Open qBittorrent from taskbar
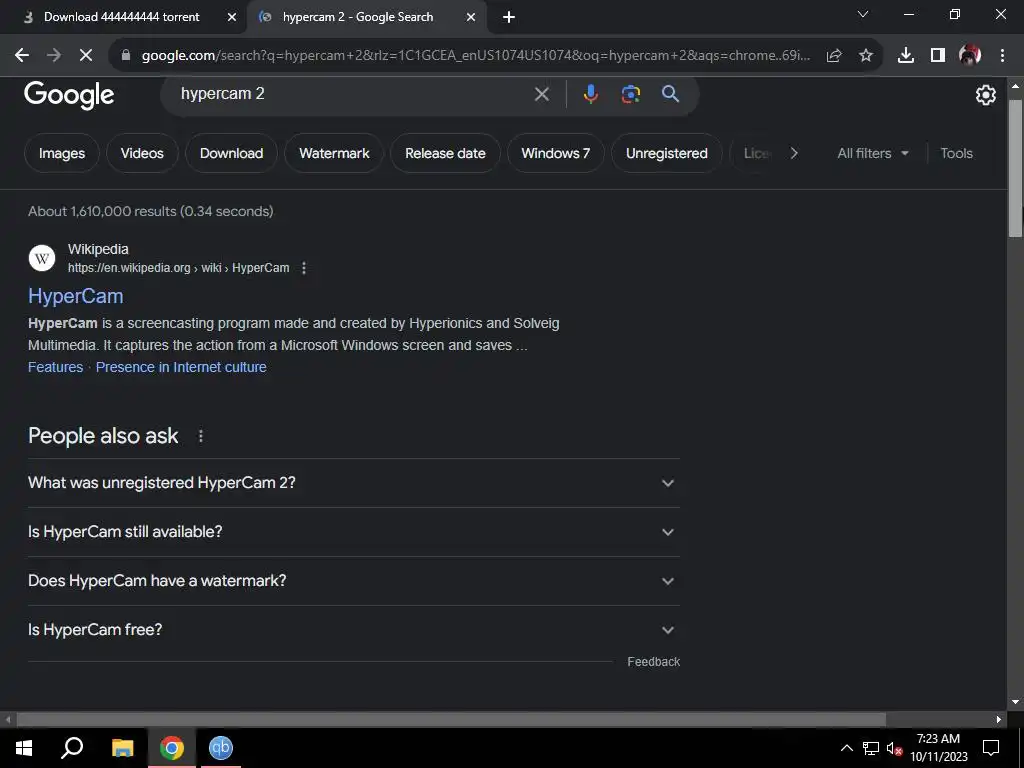1024x768 pixels. click(221, 748)
